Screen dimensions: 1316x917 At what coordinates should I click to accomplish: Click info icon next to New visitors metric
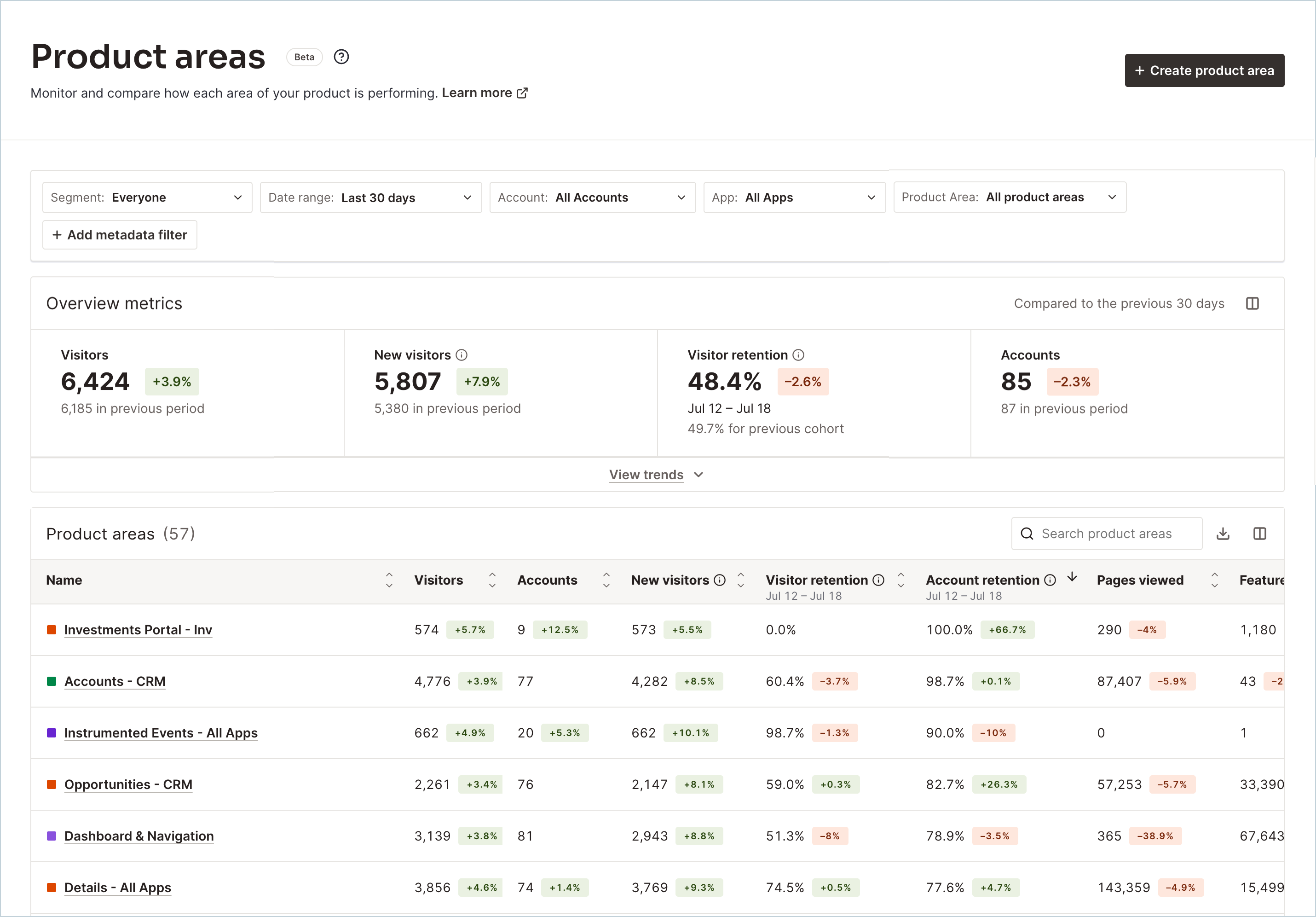click(462, 355)
